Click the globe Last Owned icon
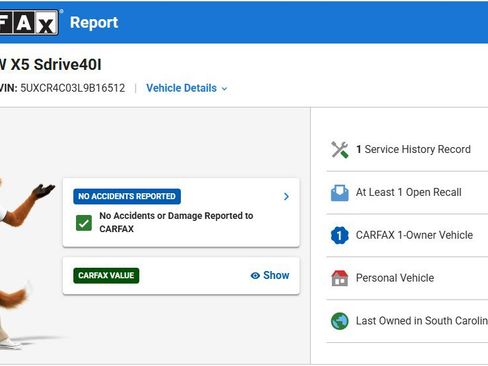This screenshot has width=488, height=366. click(x=340, y=321)
